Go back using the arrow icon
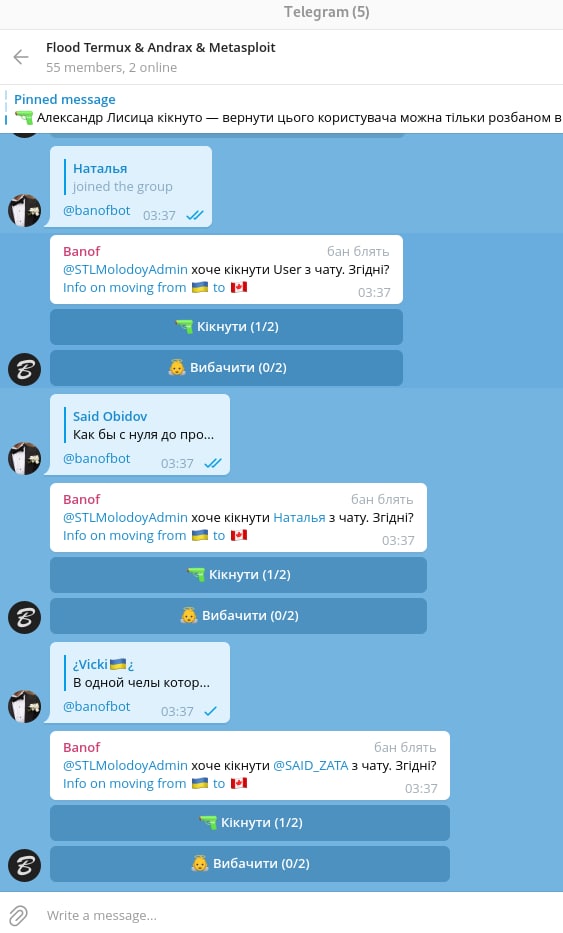Screen dimensions: 563x933 click(x=21, y=57)
